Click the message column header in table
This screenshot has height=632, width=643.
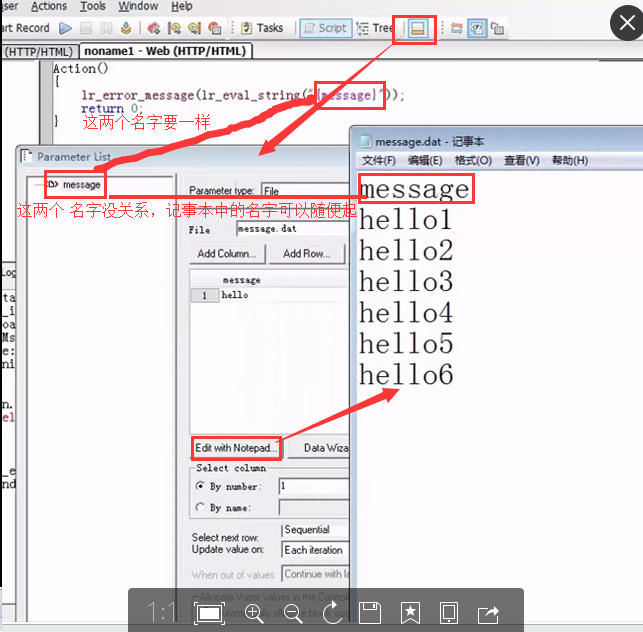(242, 280)
